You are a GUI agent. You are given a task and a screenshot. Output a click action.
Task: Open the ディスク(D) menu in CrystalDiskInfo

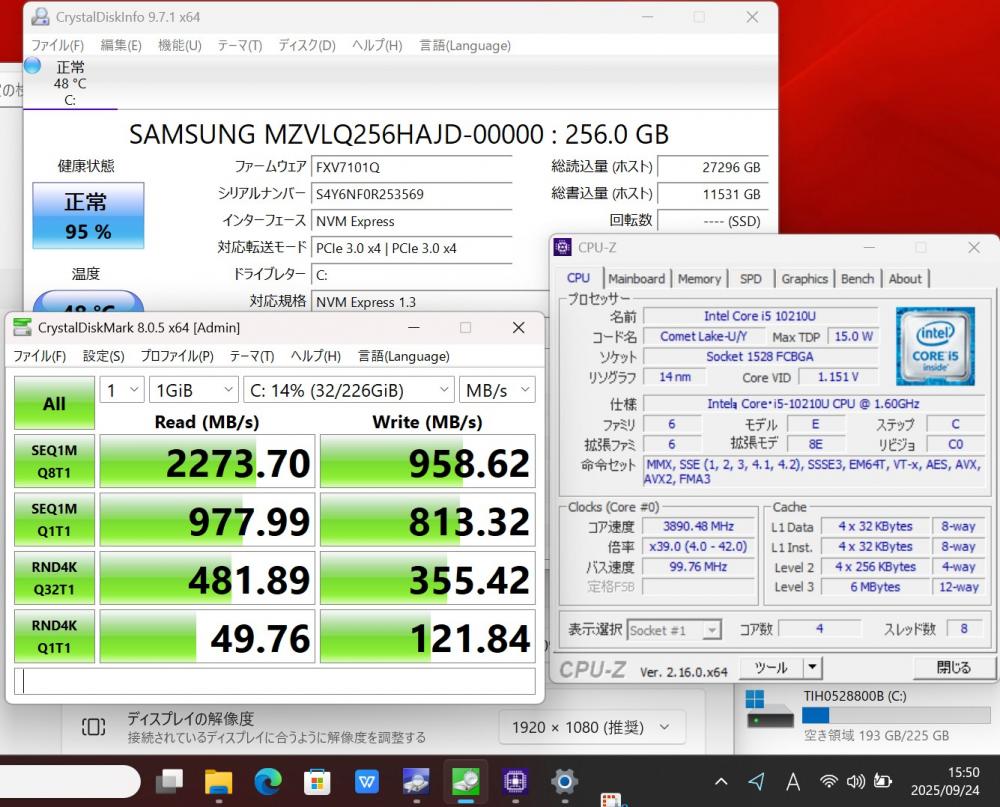306,46
